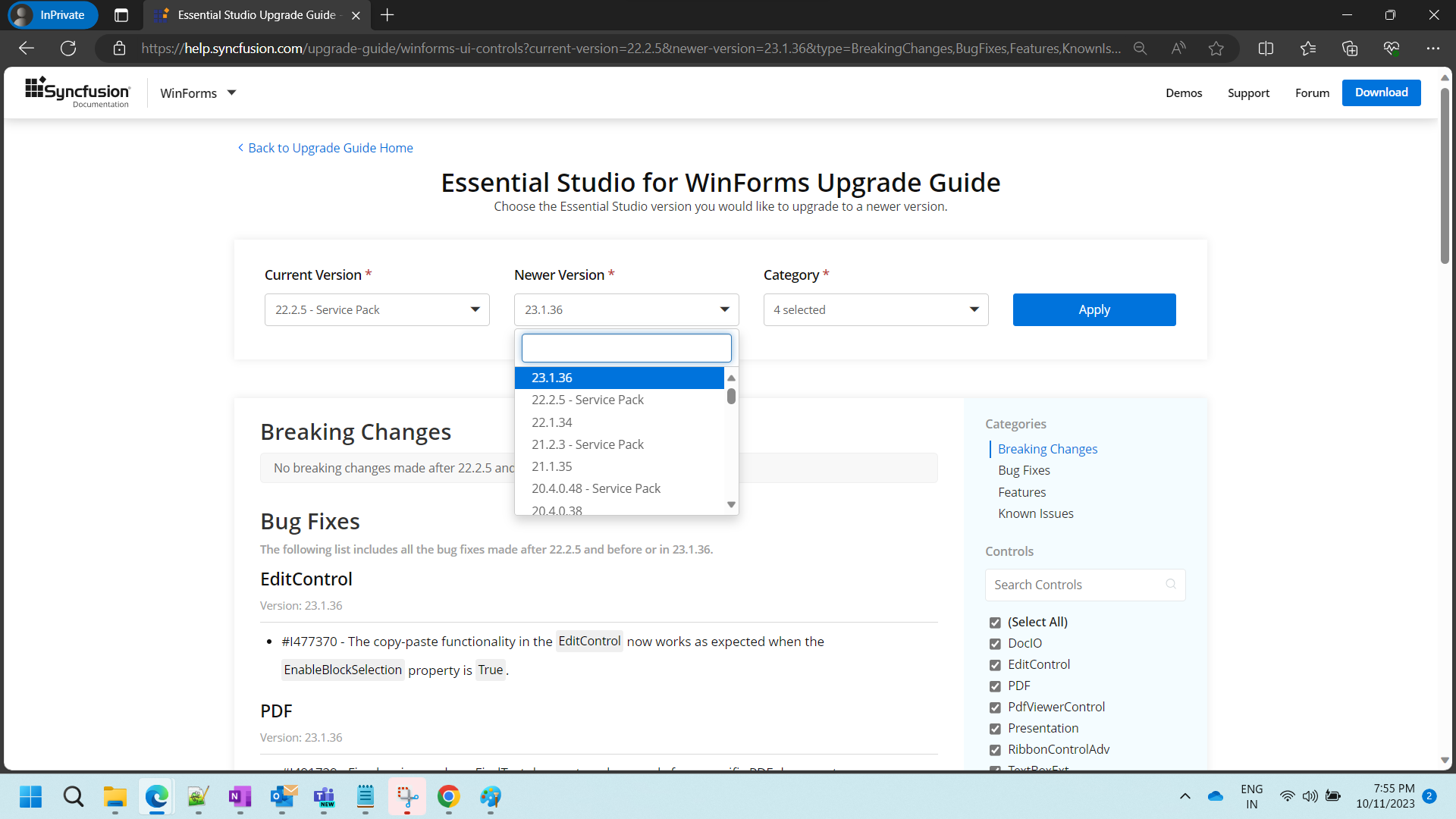The width and height of the screenshot is (1456, 819).
Task: Select 22.1.34 from the version list
Action: pyautogui.click(x=552, y=422)
